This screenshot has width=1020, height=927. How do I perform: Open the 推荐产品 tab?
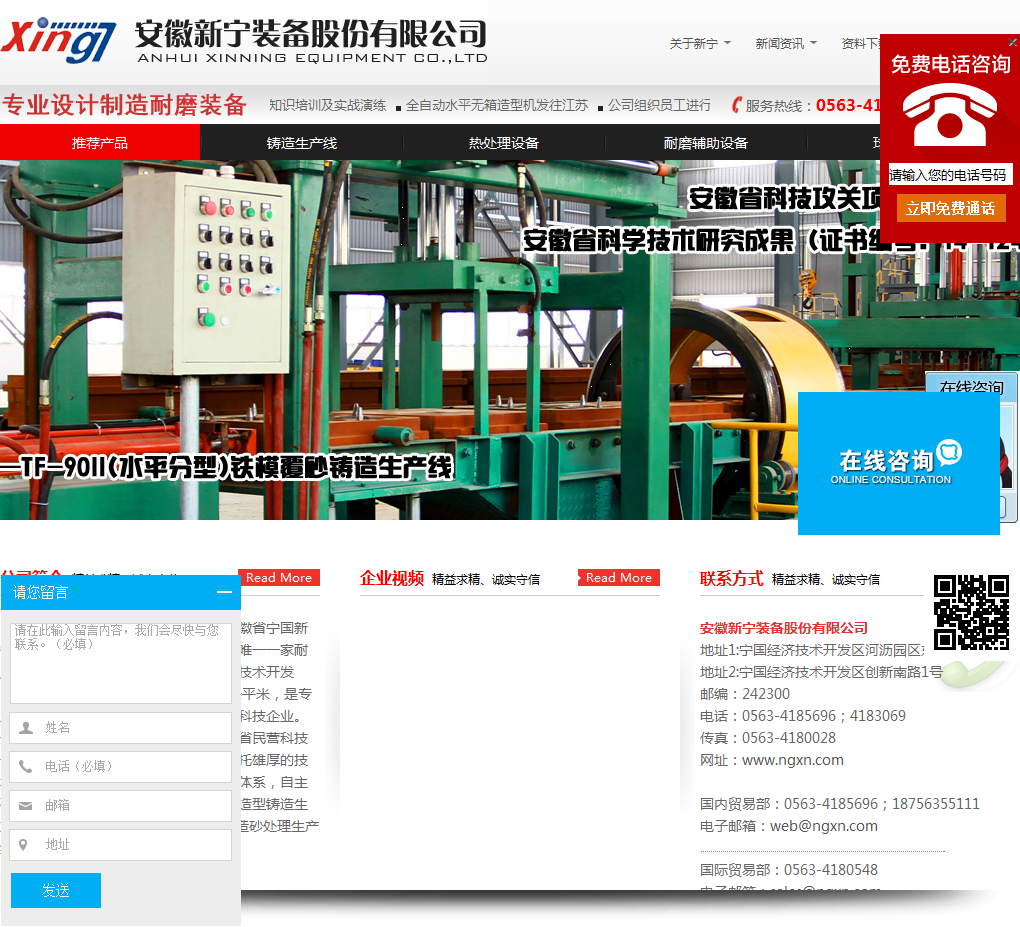pyautogui.click(x=100, y=142)
